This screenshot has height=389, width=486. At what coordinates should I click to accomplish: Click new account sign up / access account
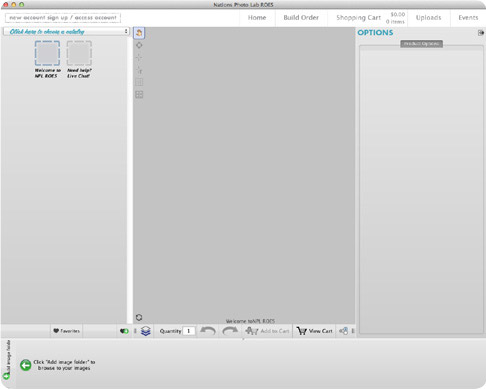[63, 18]
